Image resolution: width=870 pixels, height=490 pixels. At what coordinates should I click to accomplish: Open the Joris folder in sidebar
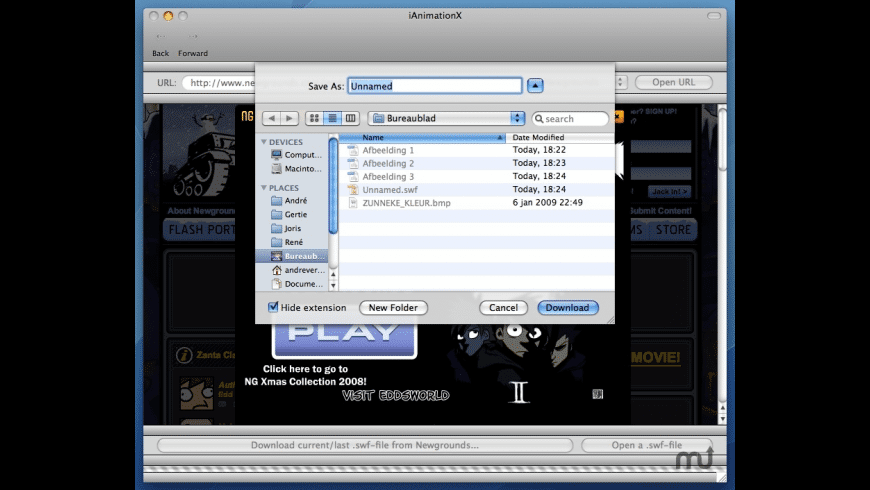click(287, 229)
